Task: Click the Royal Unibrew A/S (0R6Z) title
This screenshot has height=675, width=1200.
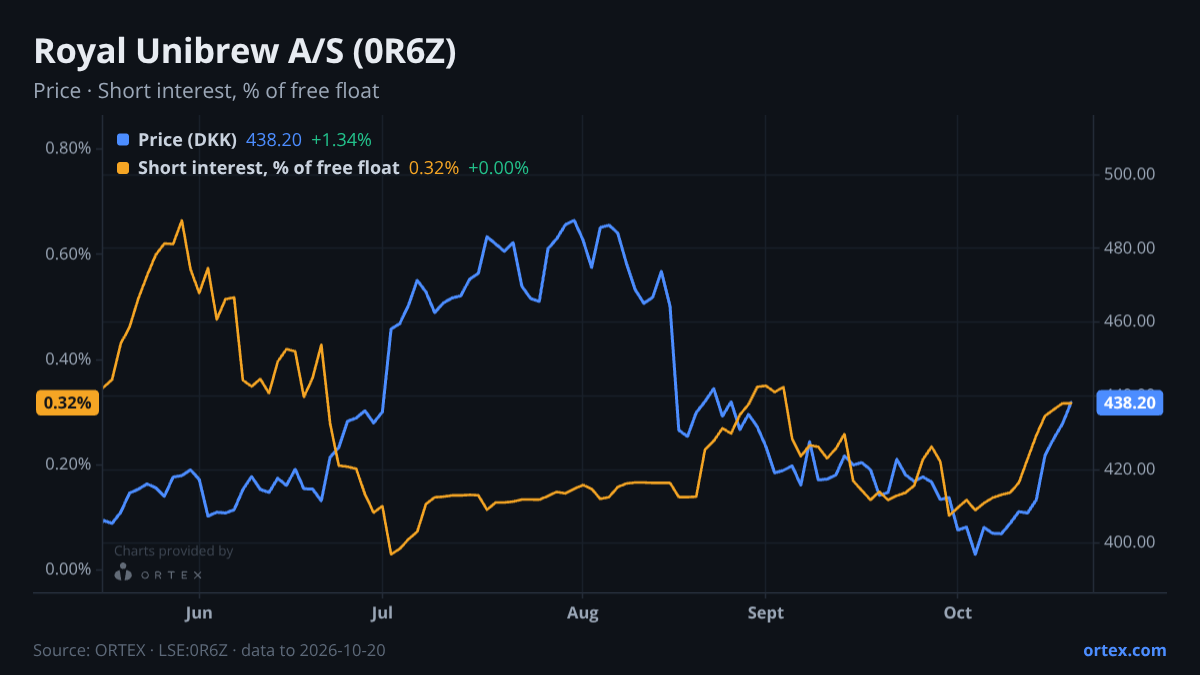Action: tap(245, 52)
